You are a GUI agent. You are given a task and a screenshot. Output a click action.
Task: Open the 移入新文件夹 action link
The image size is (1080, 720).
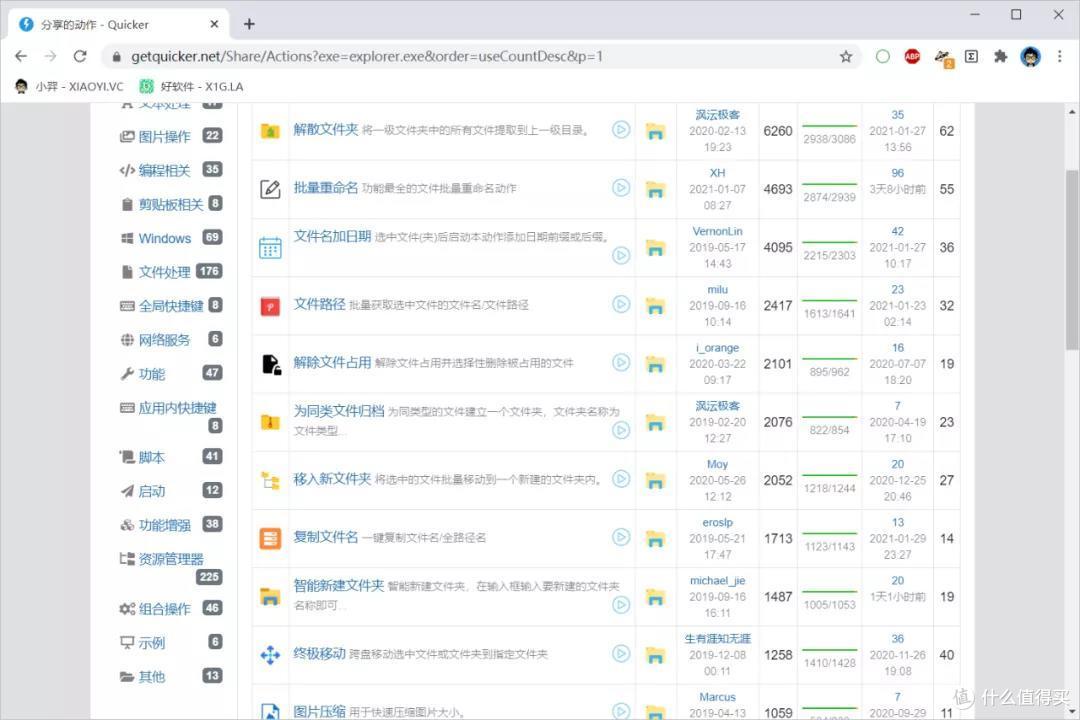[x=333, y=479]
